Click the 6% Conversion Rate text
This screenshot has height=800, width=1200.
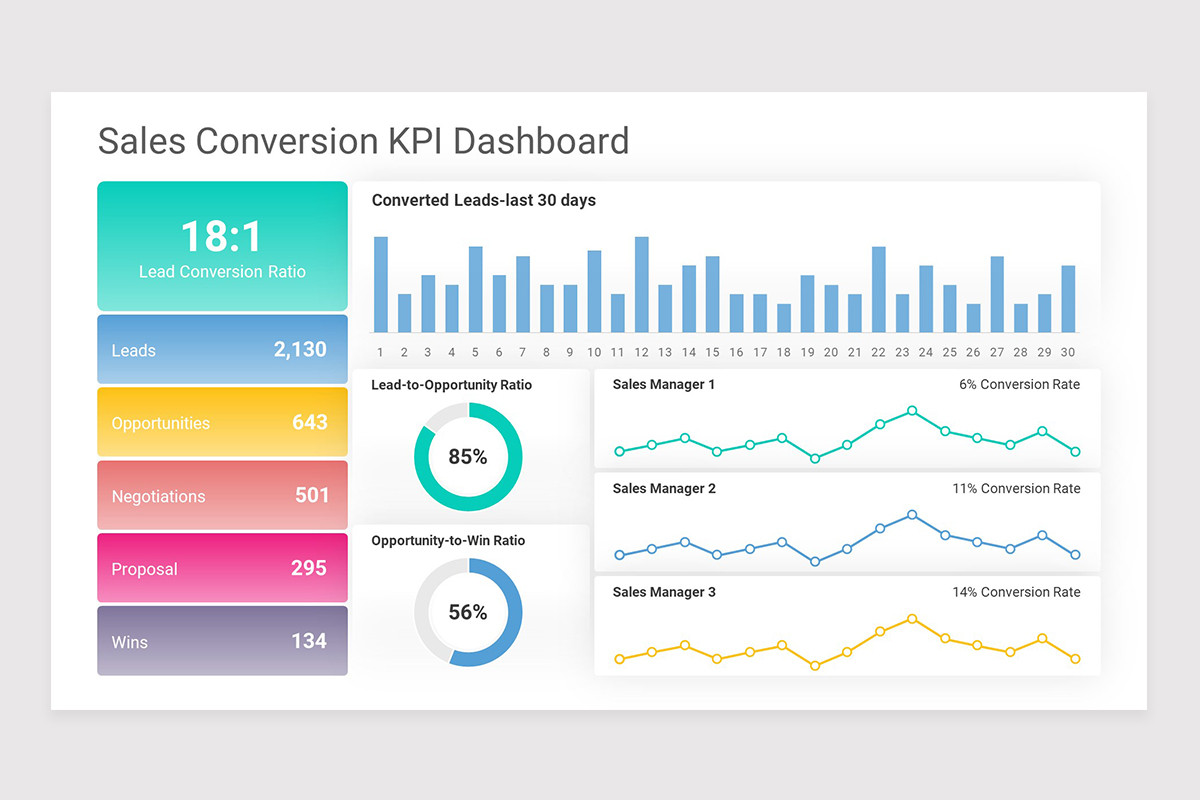click(1019, 384)
